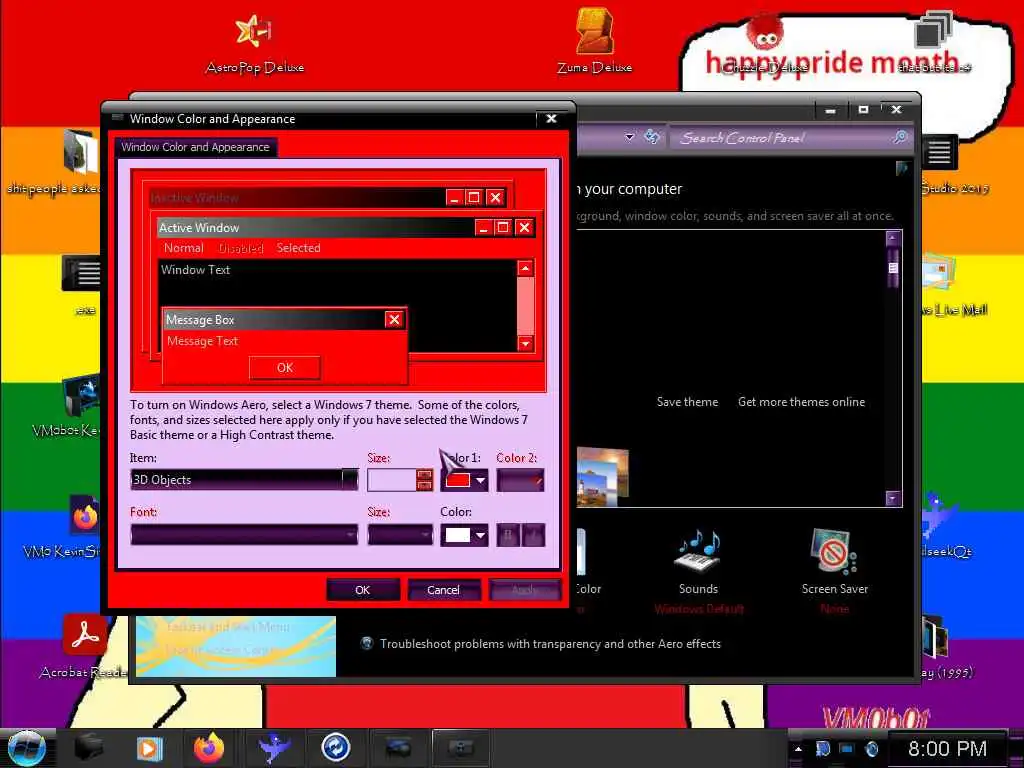
Task: Click Disabled menu item in preview
Action: coord(241,248)
